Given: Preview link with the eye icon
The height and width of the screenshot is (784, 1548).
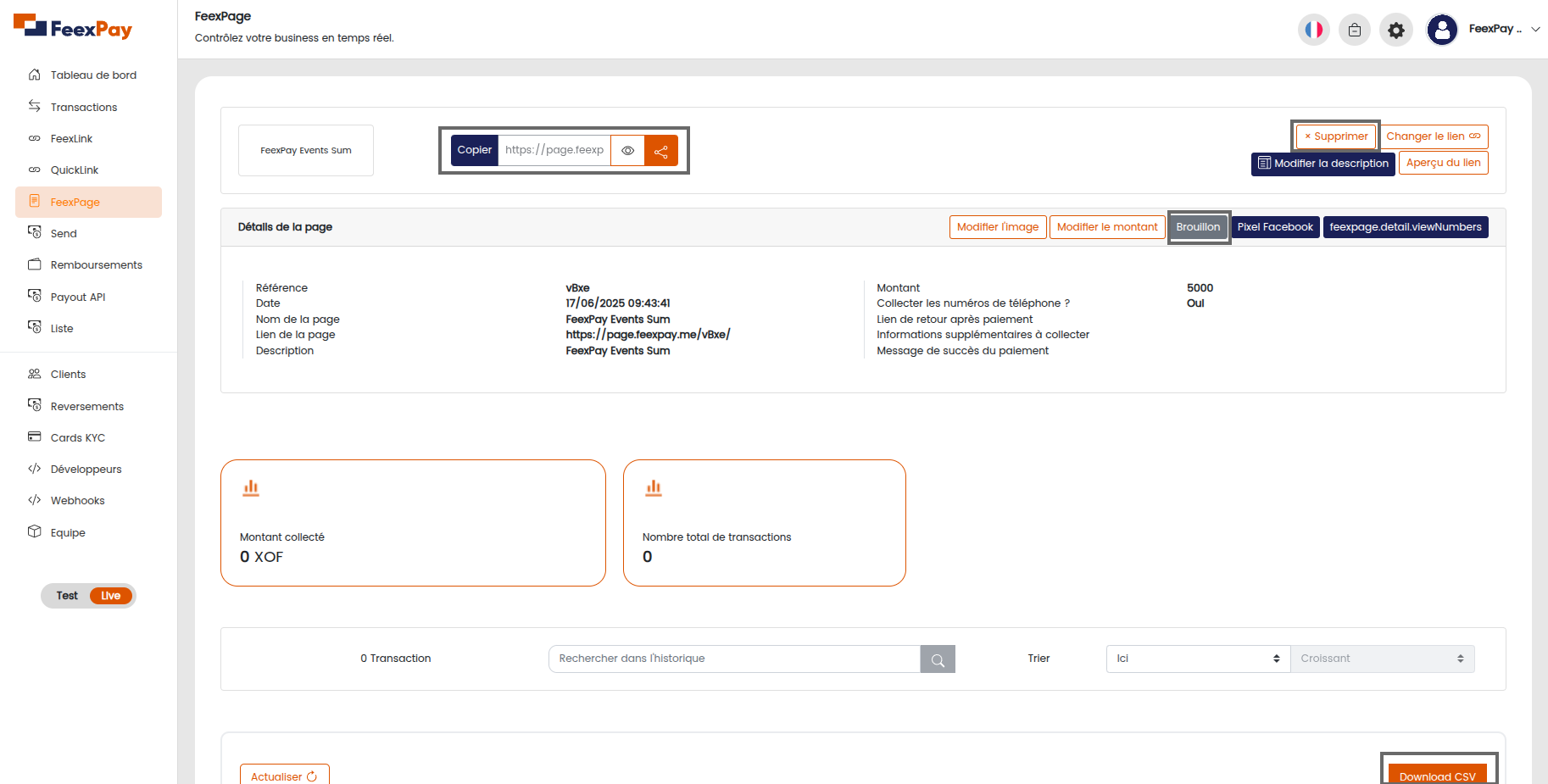Looking at the screenshot, I should (628, 150).
